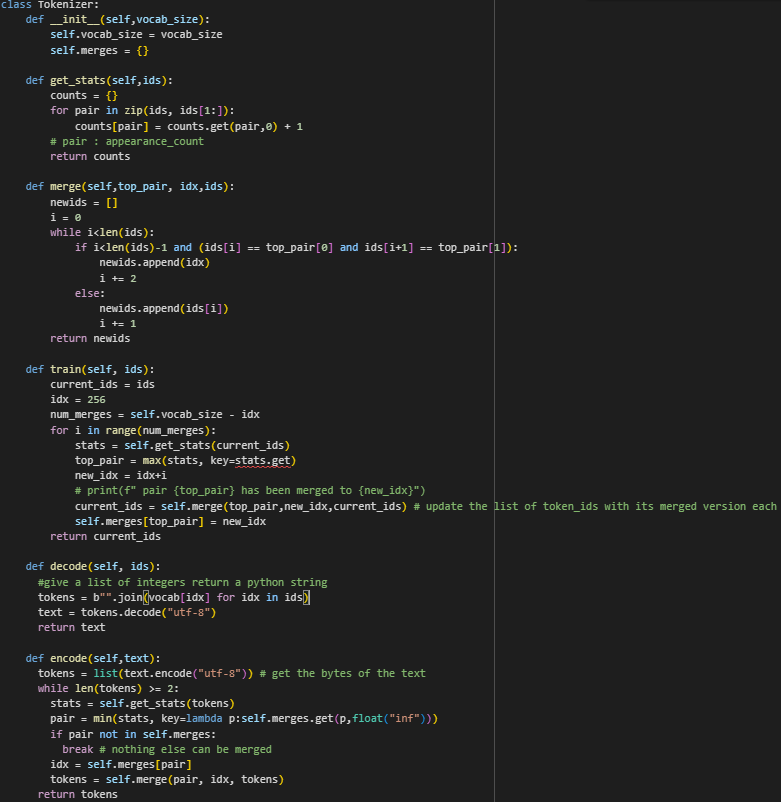Click '# update the list of token_ids' comment
Viewport: 781px width, 802px height.
pyautogui.click(x=596, y=506)
